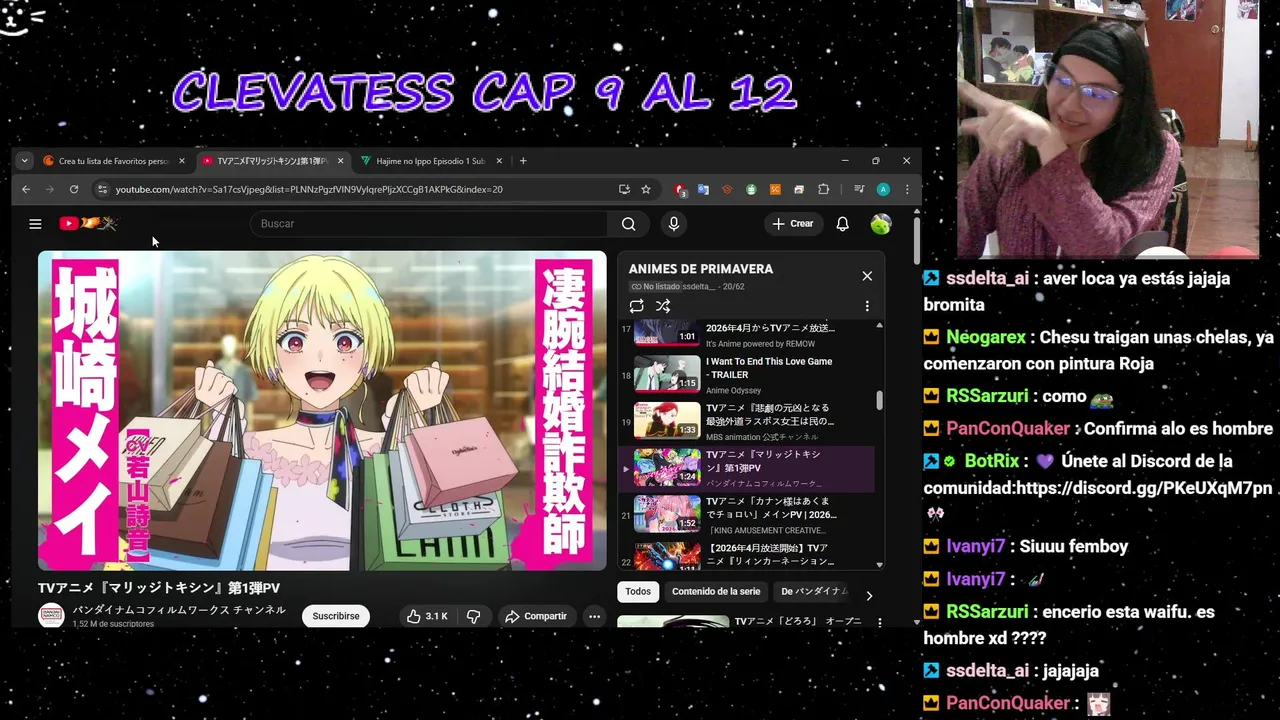
Task: Open the Crear menu
Action: (794, 224)
